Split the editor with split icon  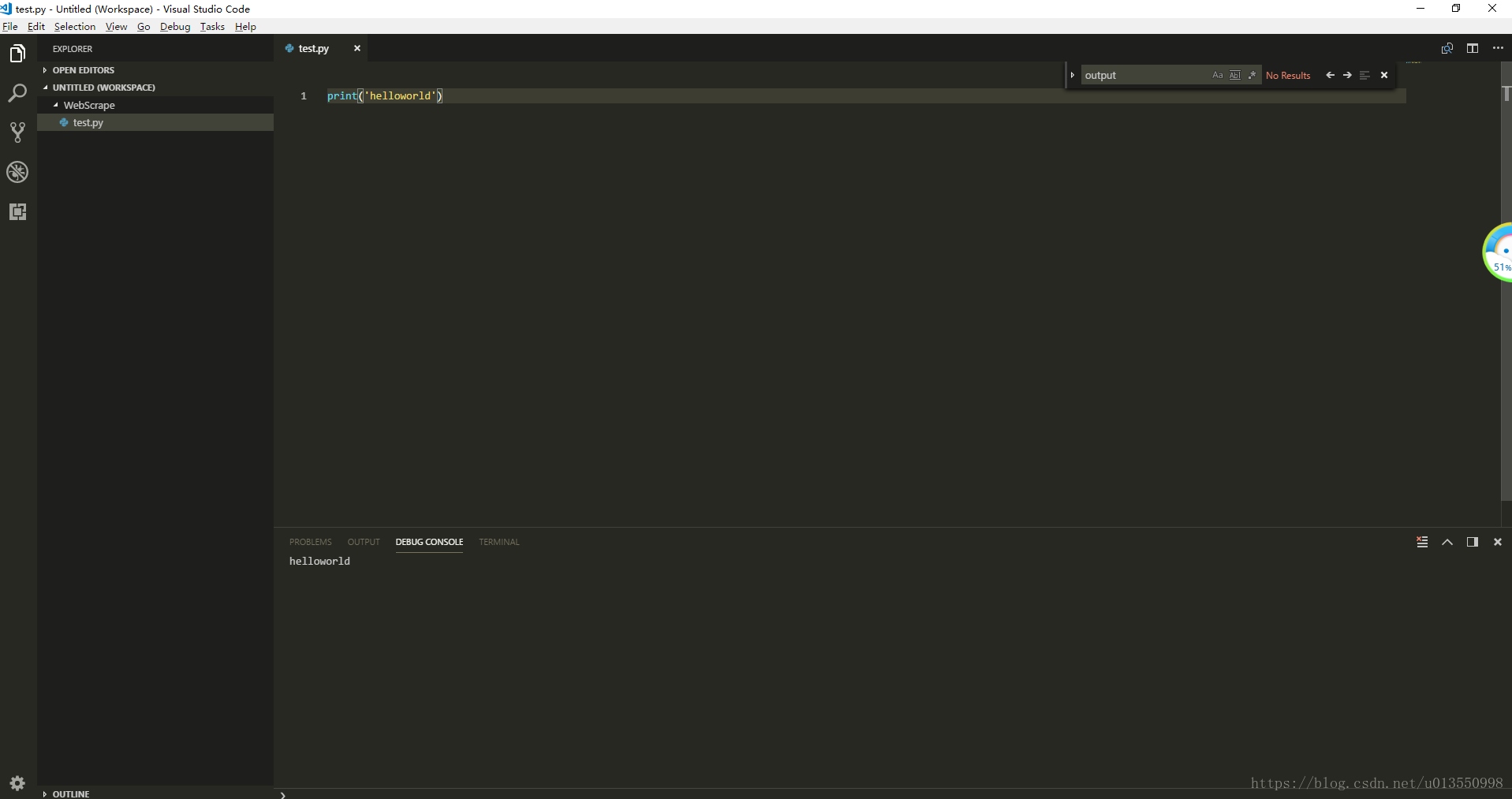coord(1473,48)
